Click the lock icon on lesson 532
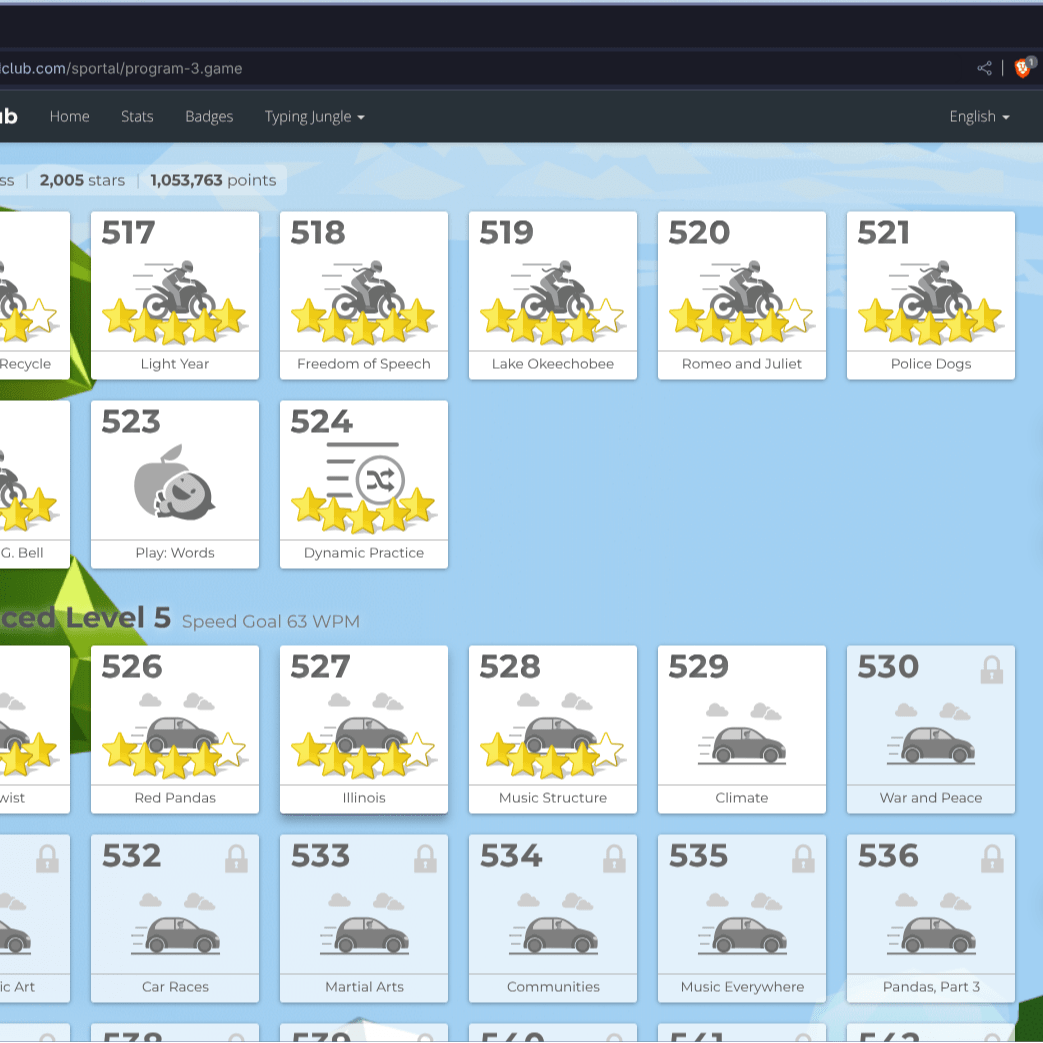The height and width of the screenshot is (1043, 1043). coord(236,859)
